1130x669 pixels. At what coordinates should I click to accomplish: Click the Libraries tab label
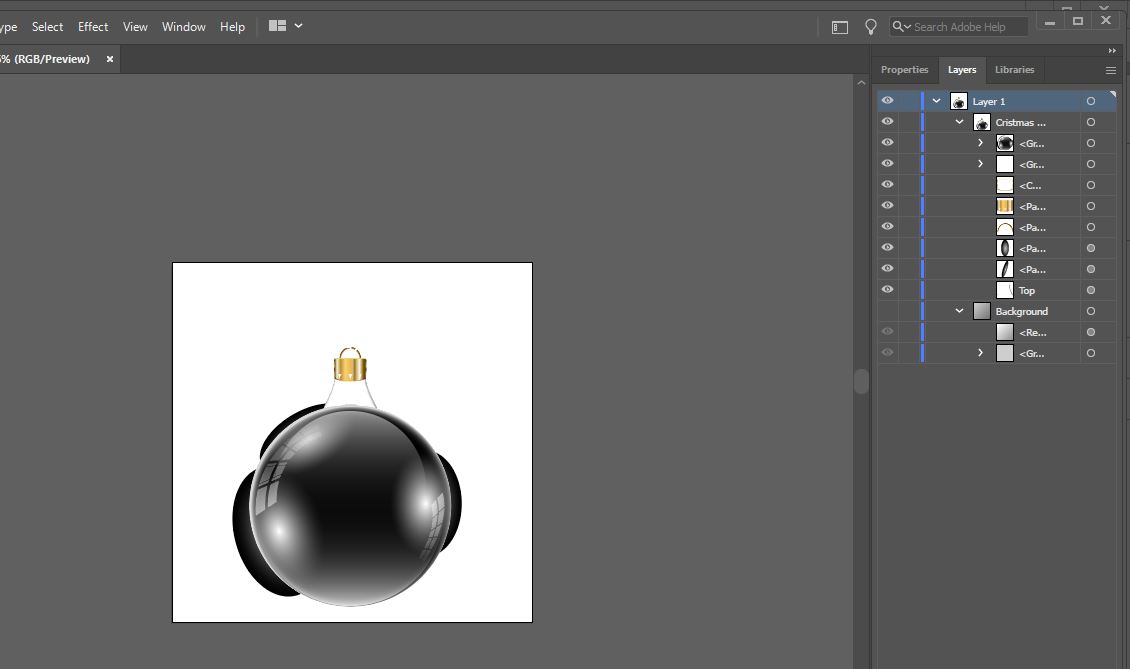point(1014,69)
